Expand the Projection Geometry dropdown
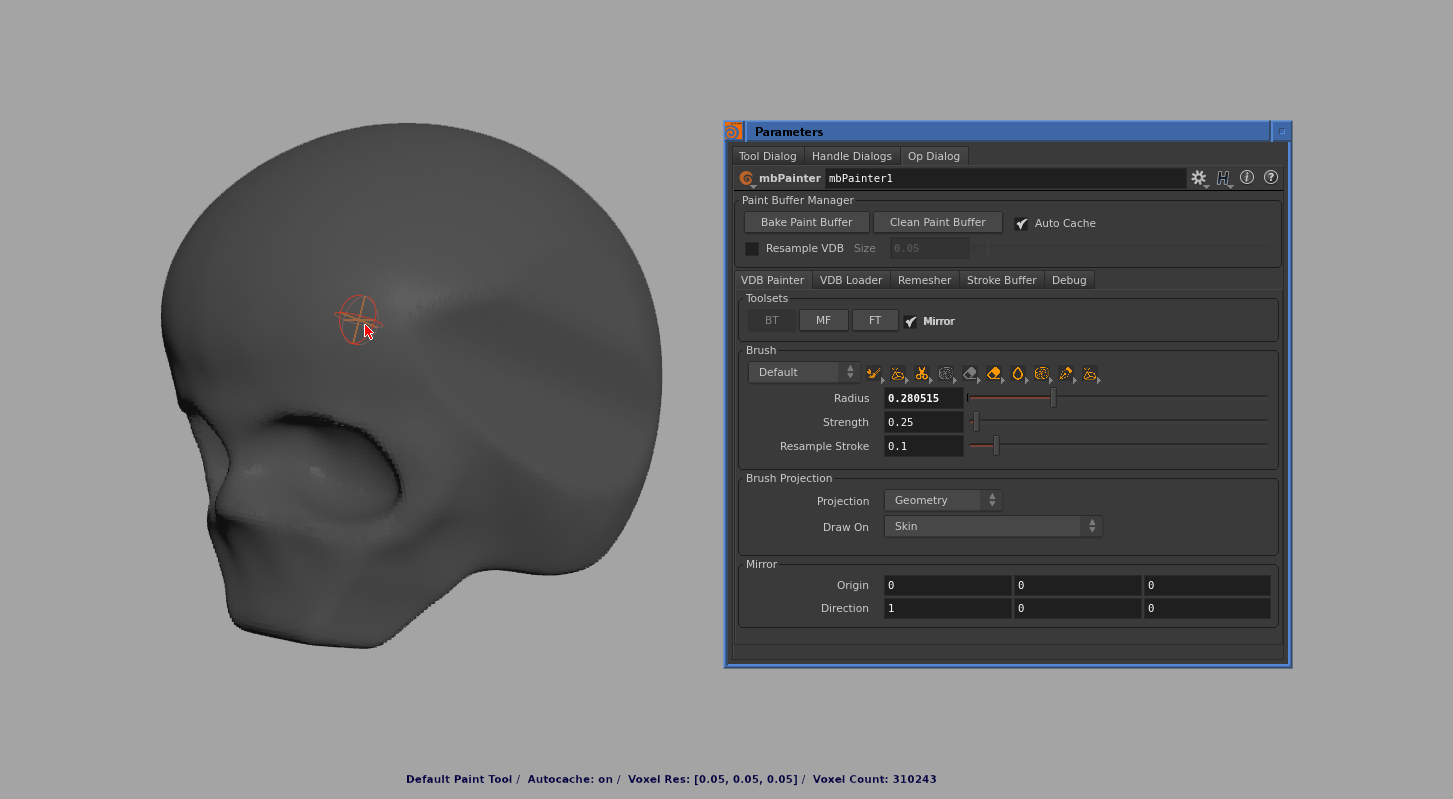1453x799 pixels. tap(942, 500)
